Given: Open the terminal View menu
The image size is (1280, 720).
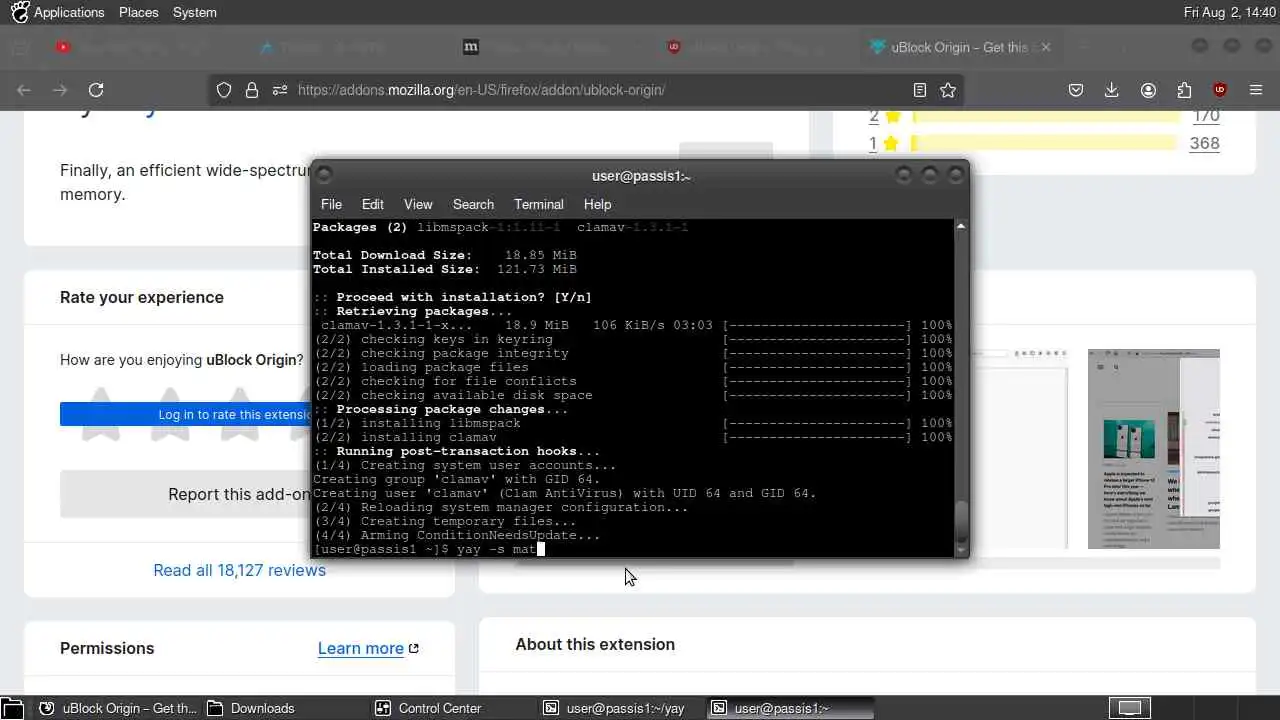Looking at the screenshot, I should 418,204.
